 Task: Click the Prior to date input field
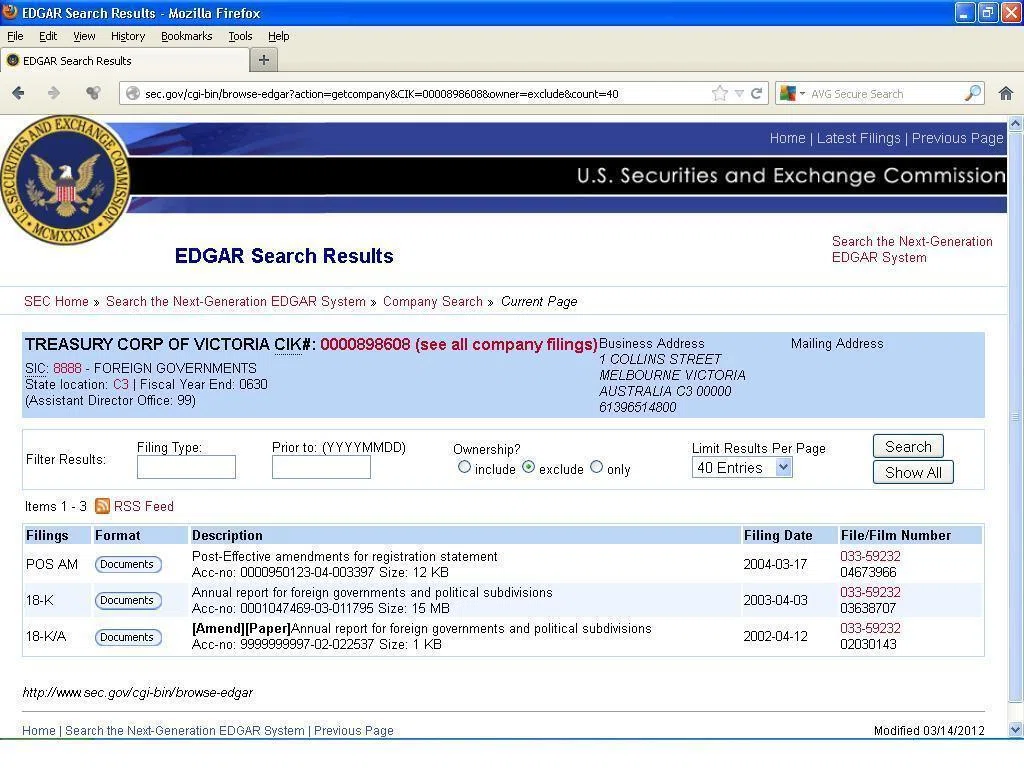click(x=321, y=467)
